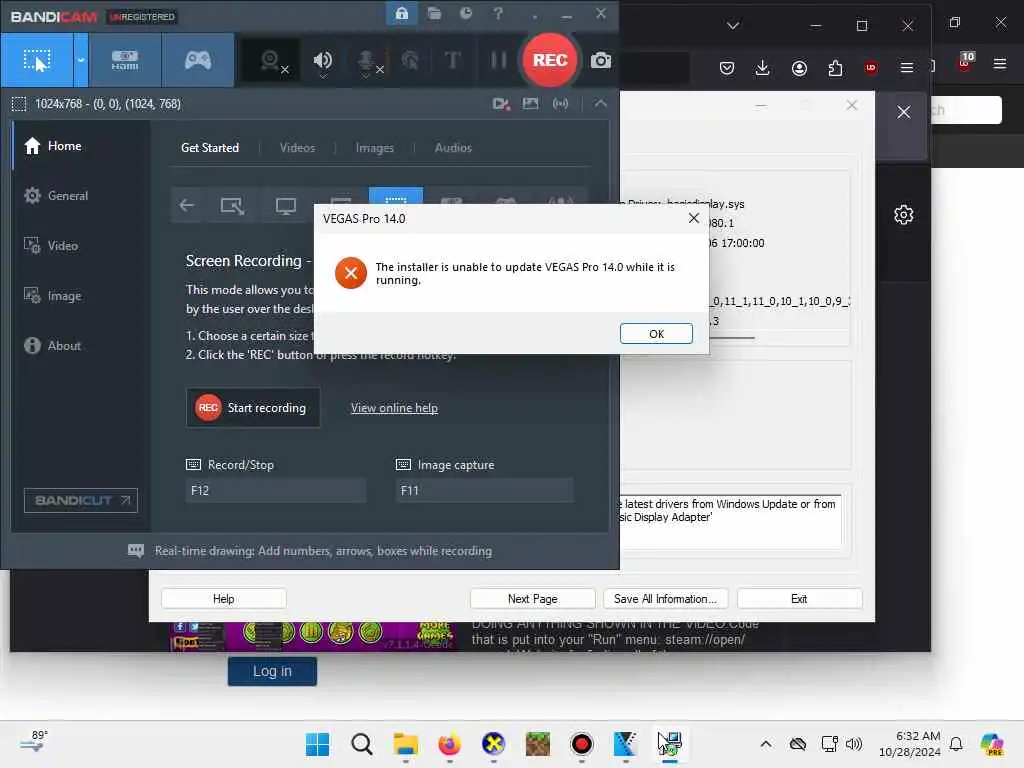This screenshot has height=768, width=1024.
Task: Click the Exit button in diagnostic window
Action: point(799,599)
